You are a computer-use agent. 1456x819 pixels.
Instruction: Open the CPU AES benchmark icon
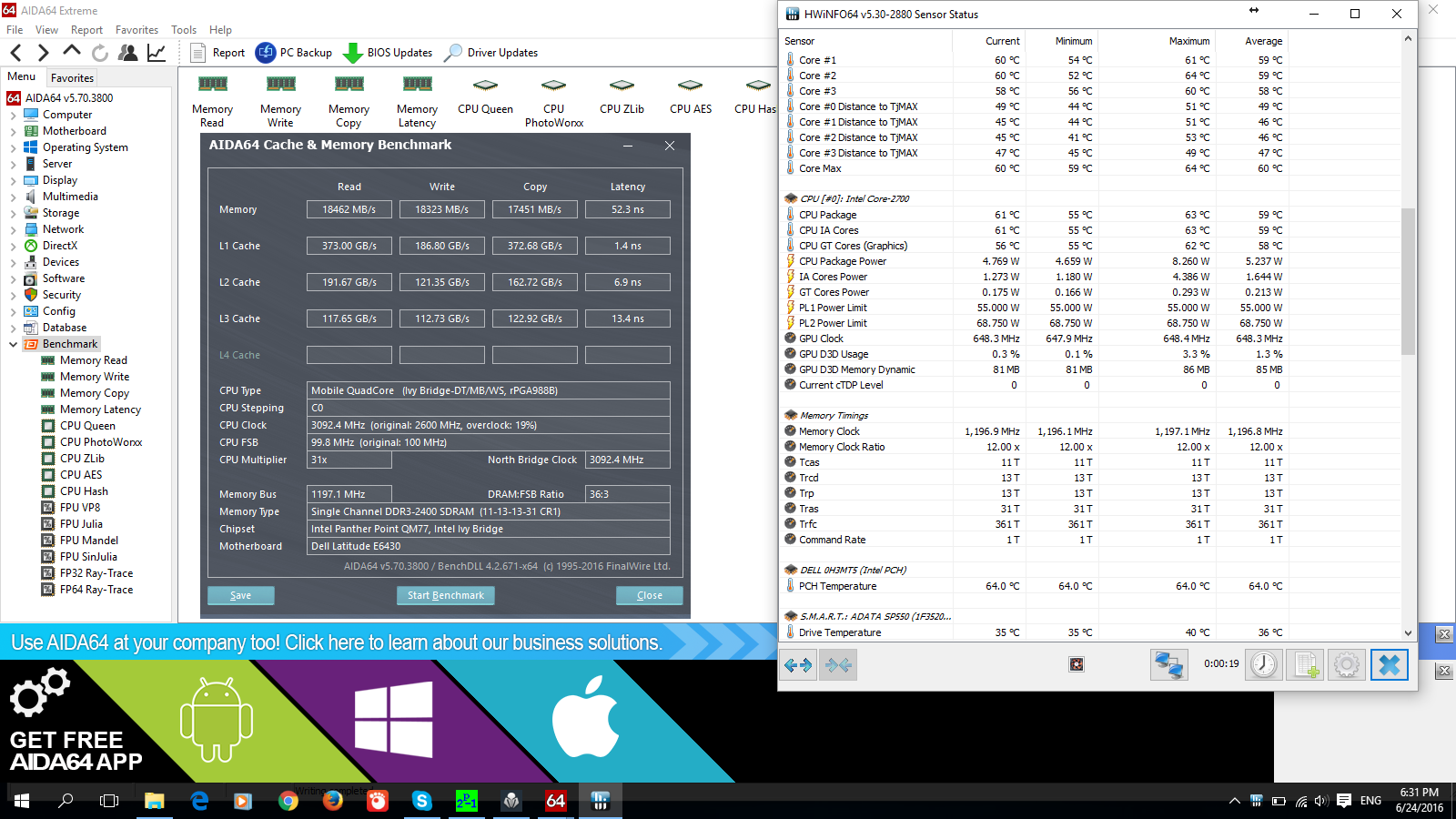coord(691,95)
